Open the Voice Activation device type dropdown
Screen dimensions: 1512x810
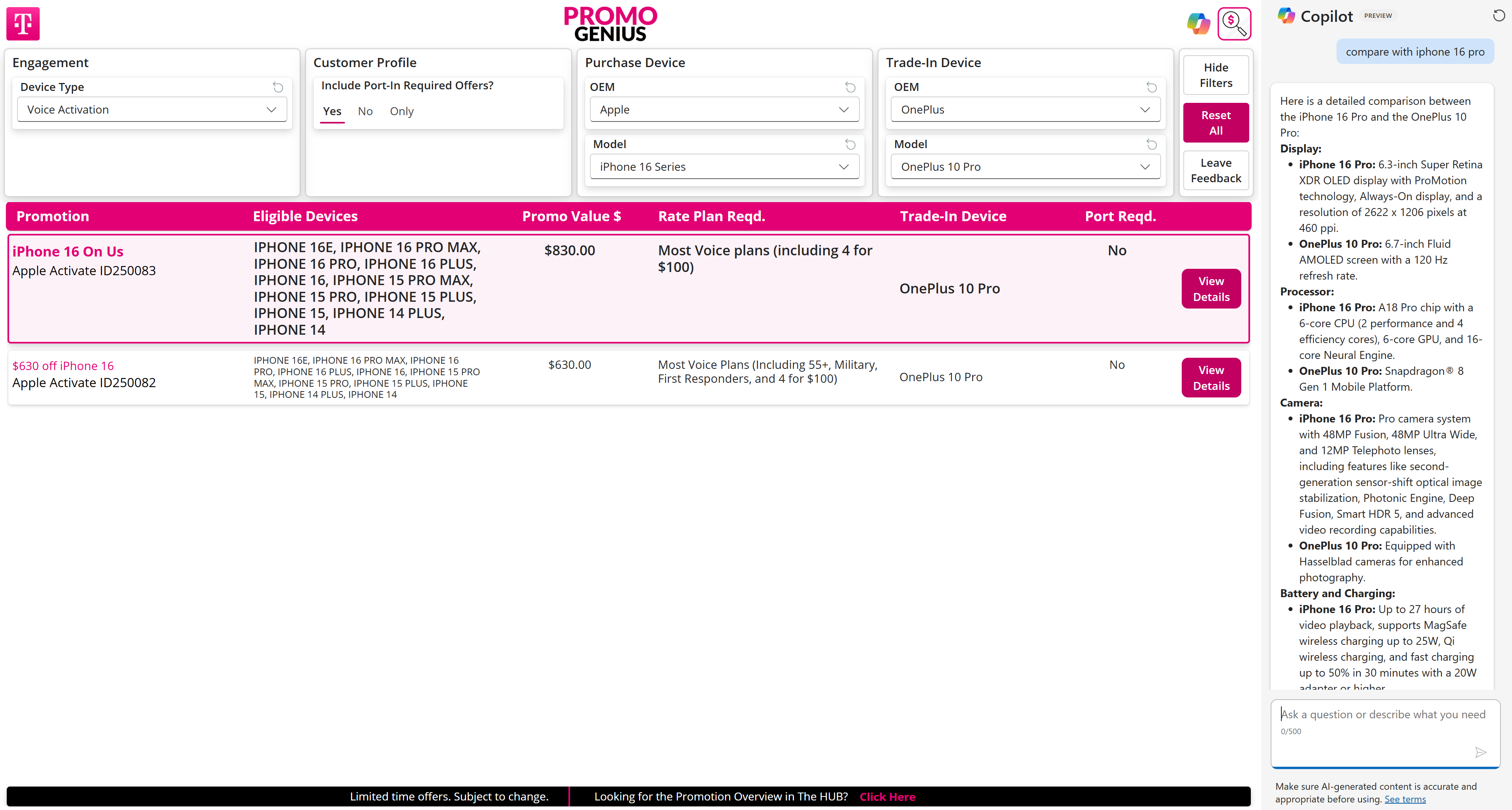(152, 110)
